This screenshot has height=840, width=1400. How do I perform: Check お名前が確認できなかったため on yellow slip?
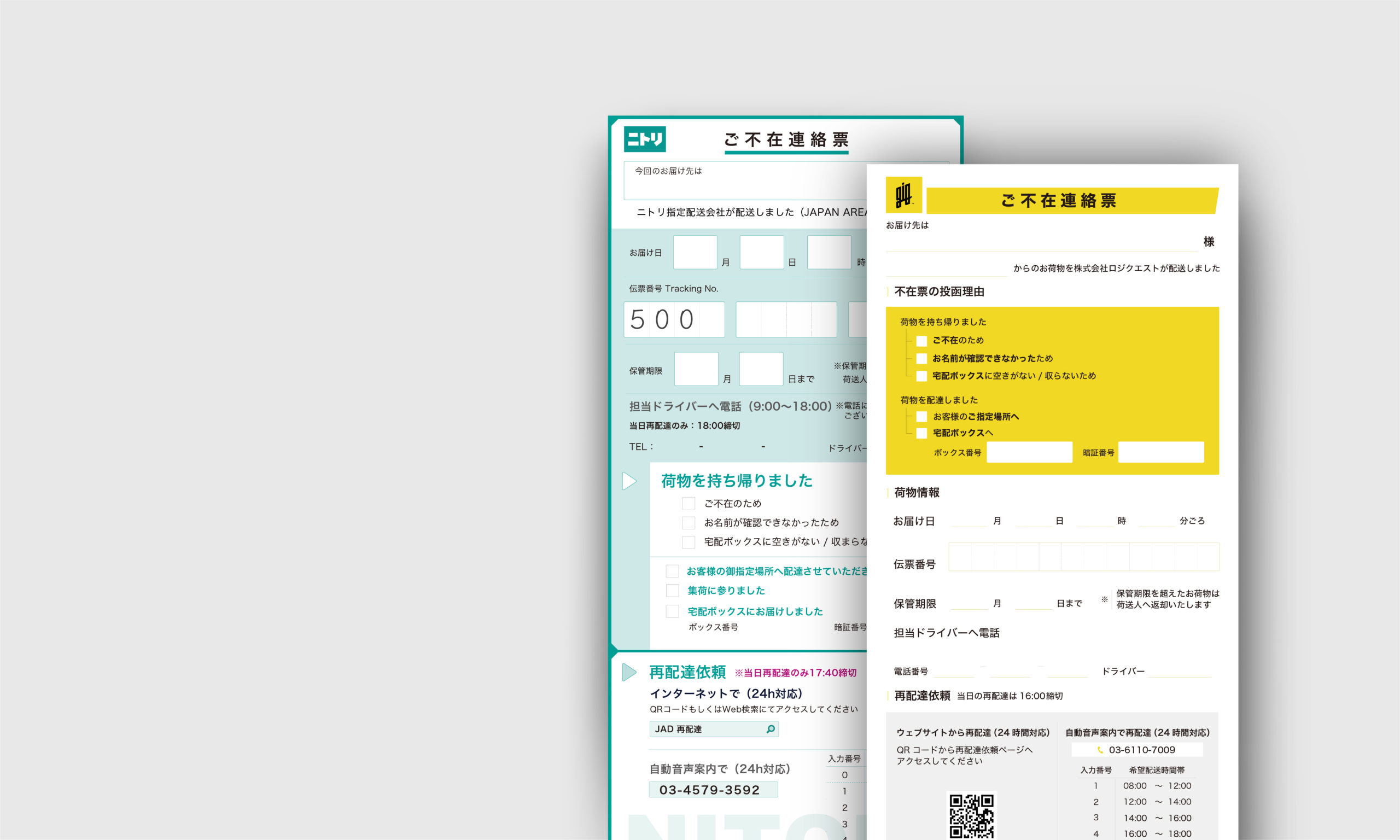[921, 358]
